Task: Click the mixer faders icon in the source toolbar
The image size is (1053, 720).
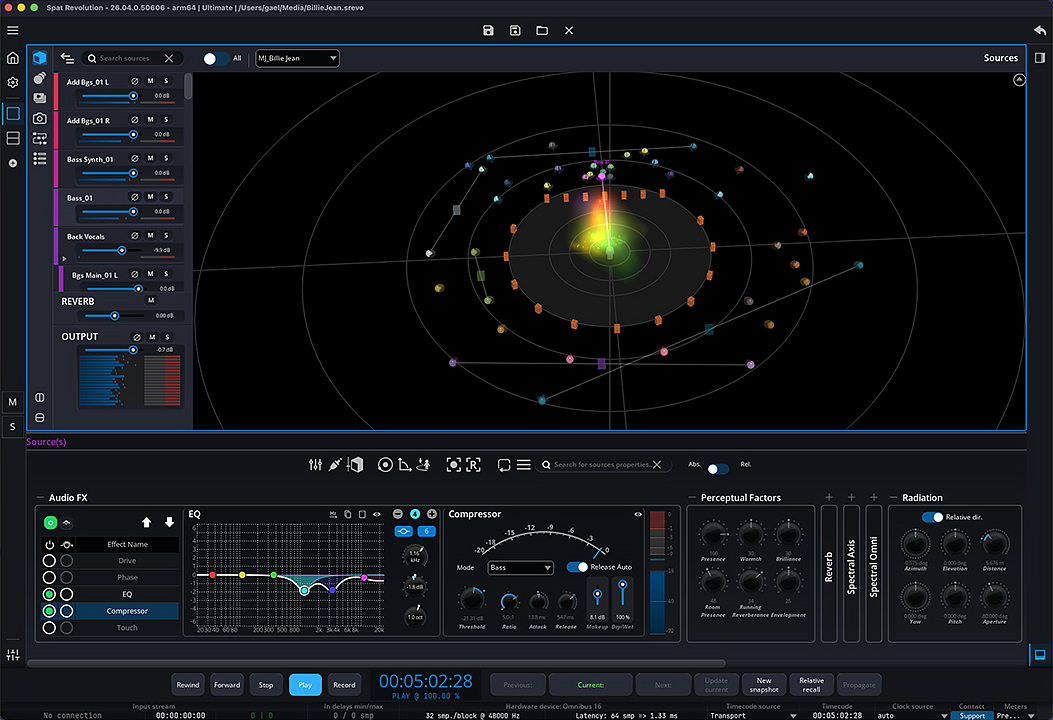Action: 316,465
